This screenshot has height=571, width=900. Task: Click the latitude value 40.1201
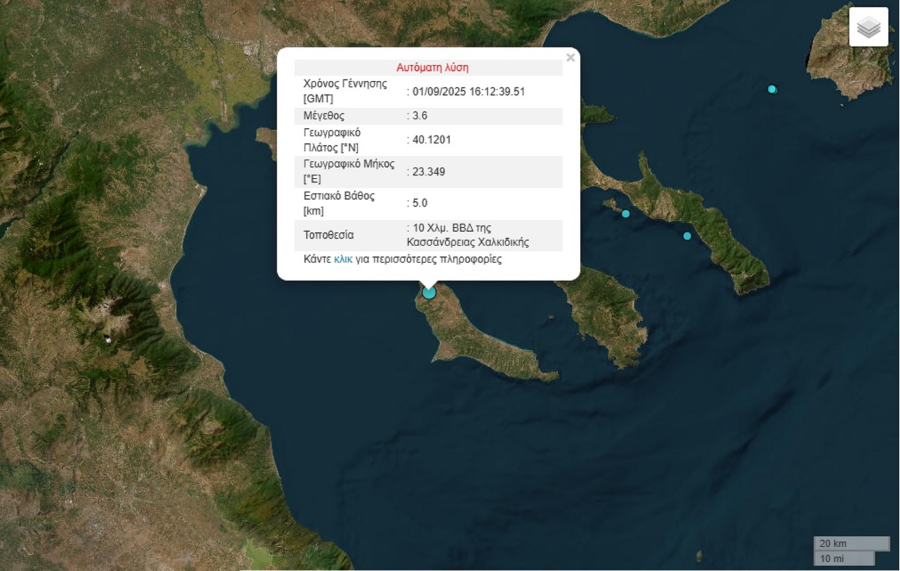click(x=431, y=140)
